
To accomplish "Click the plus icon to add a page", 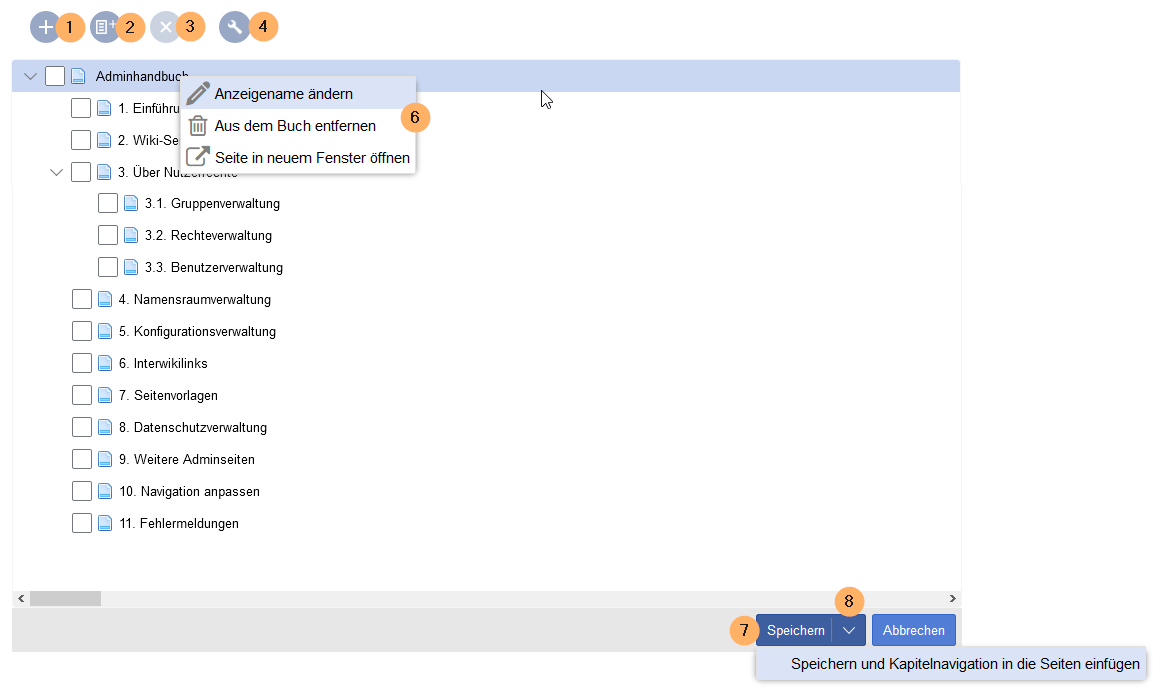I will click(45, 27).
